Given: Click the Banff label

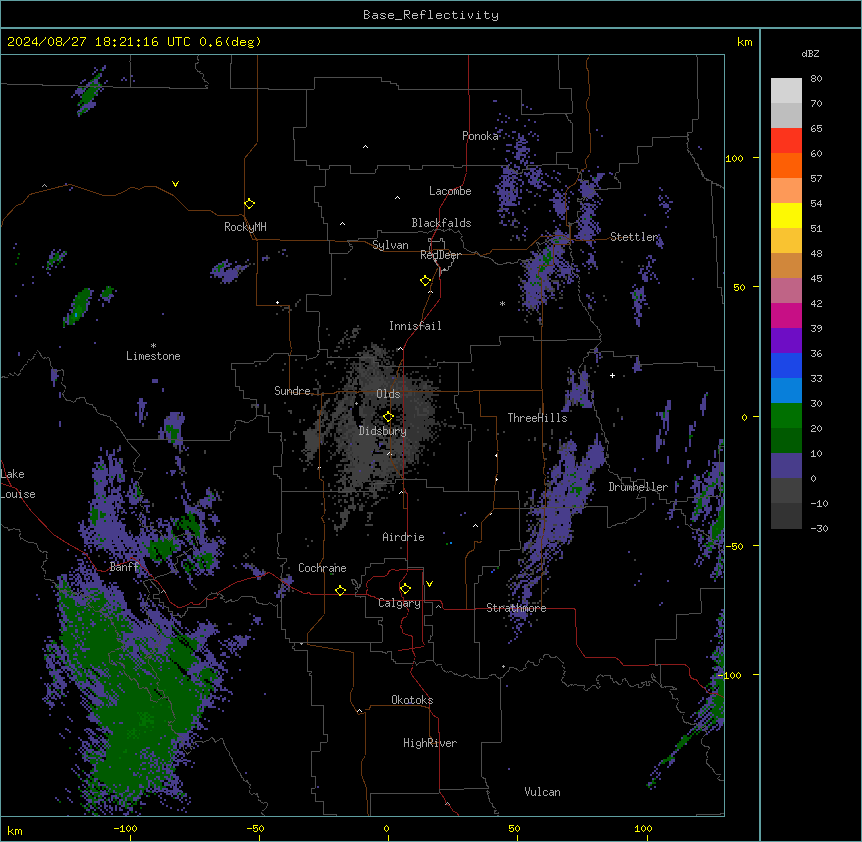Looking at the screenshot, I should coord(124,567).
